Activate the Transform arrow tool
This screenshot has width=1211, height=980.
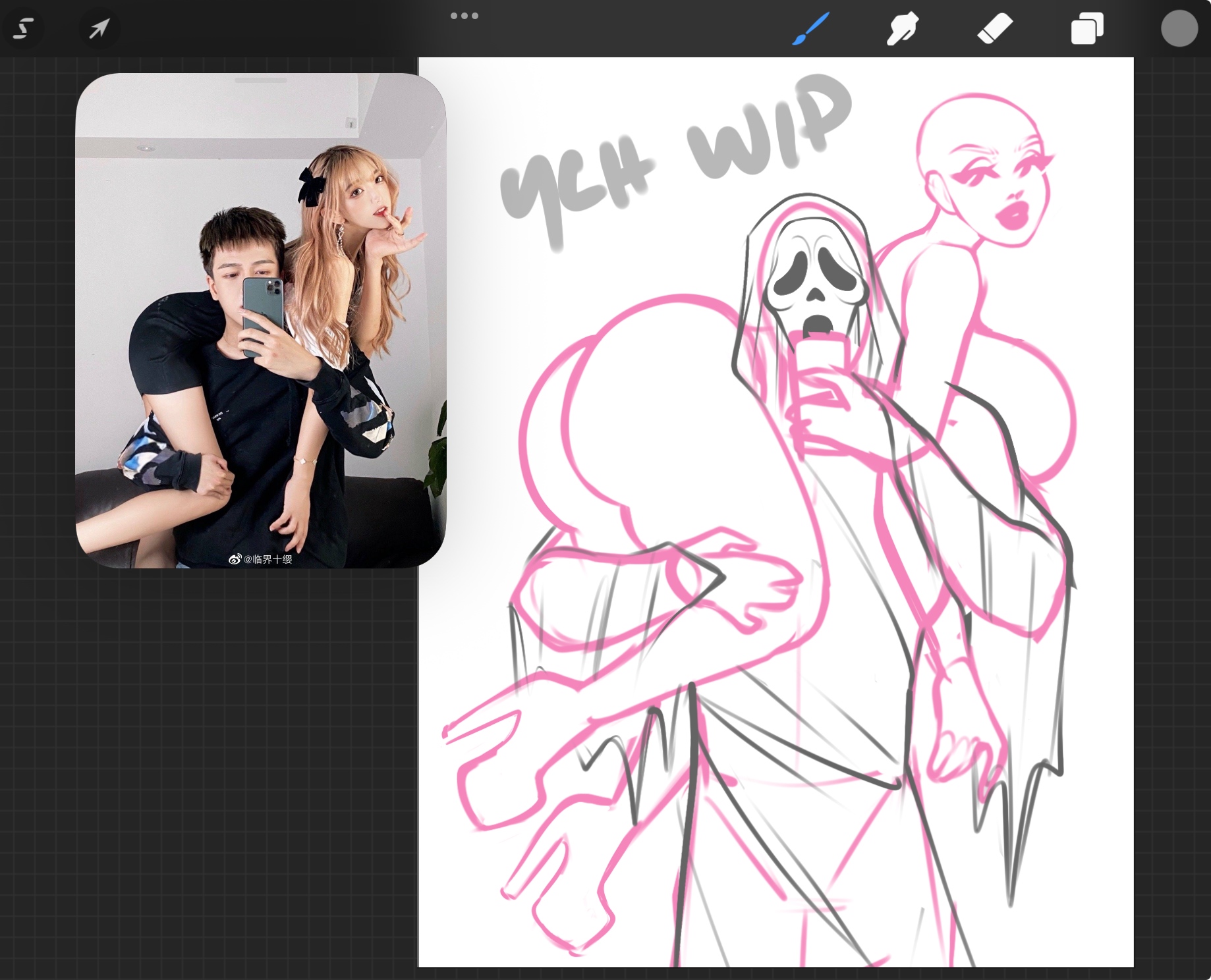pyautogui.click(x=99, y=28)
